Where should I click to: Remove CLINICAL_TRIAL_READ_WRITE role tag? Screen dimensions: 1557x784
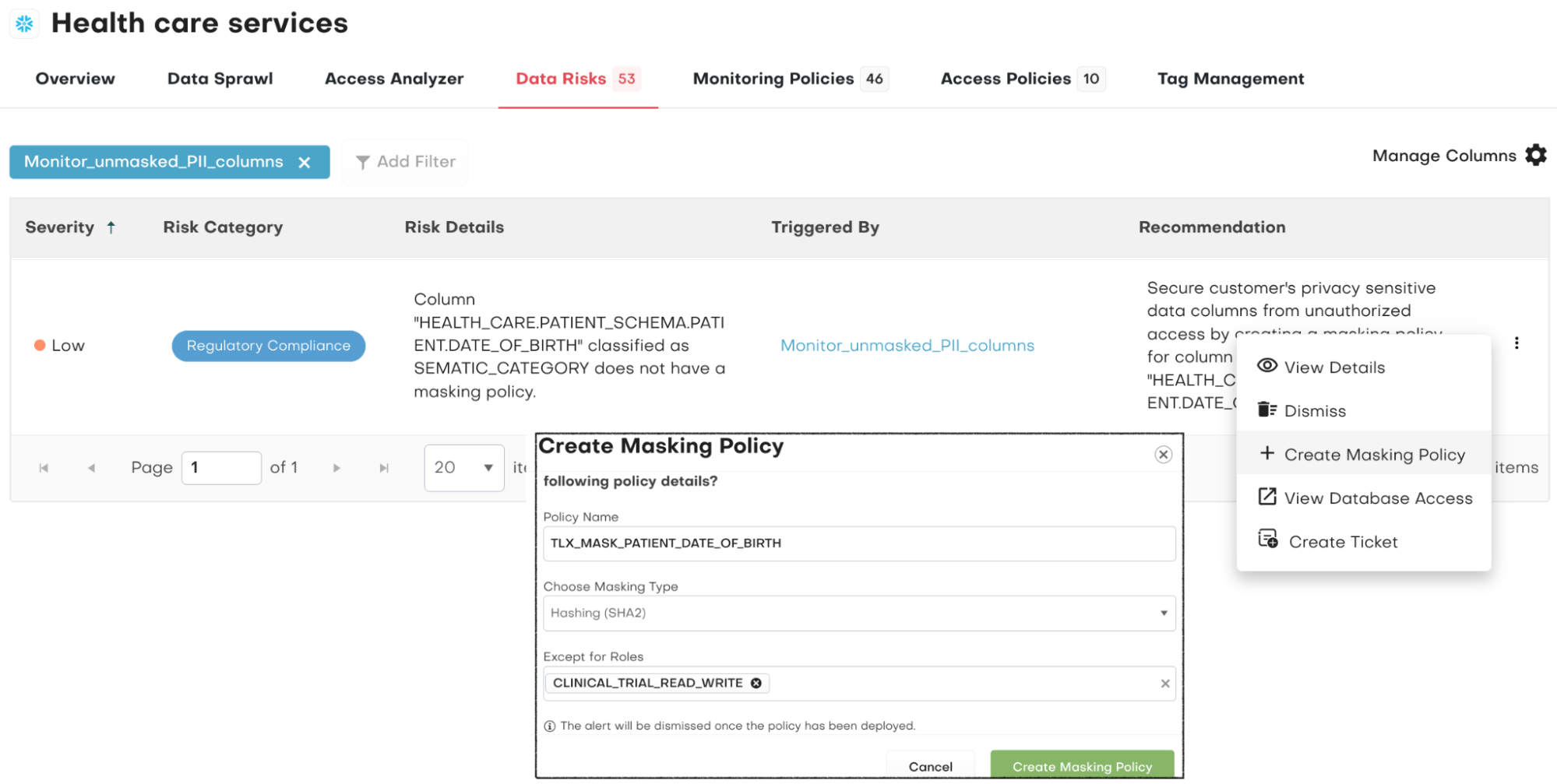tap(756, 683)
